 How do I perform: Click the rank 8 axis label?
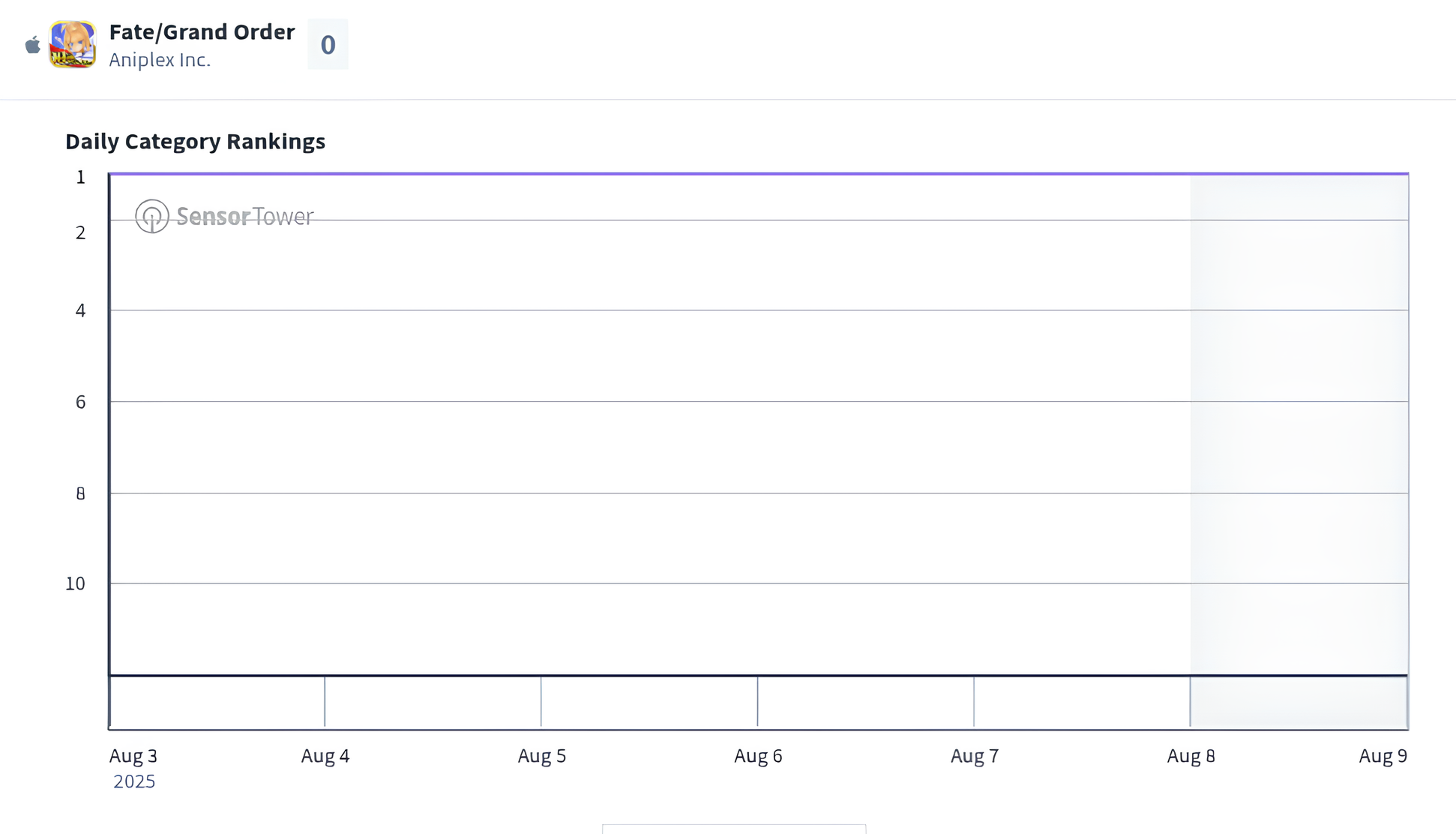(x=80, y=493)
